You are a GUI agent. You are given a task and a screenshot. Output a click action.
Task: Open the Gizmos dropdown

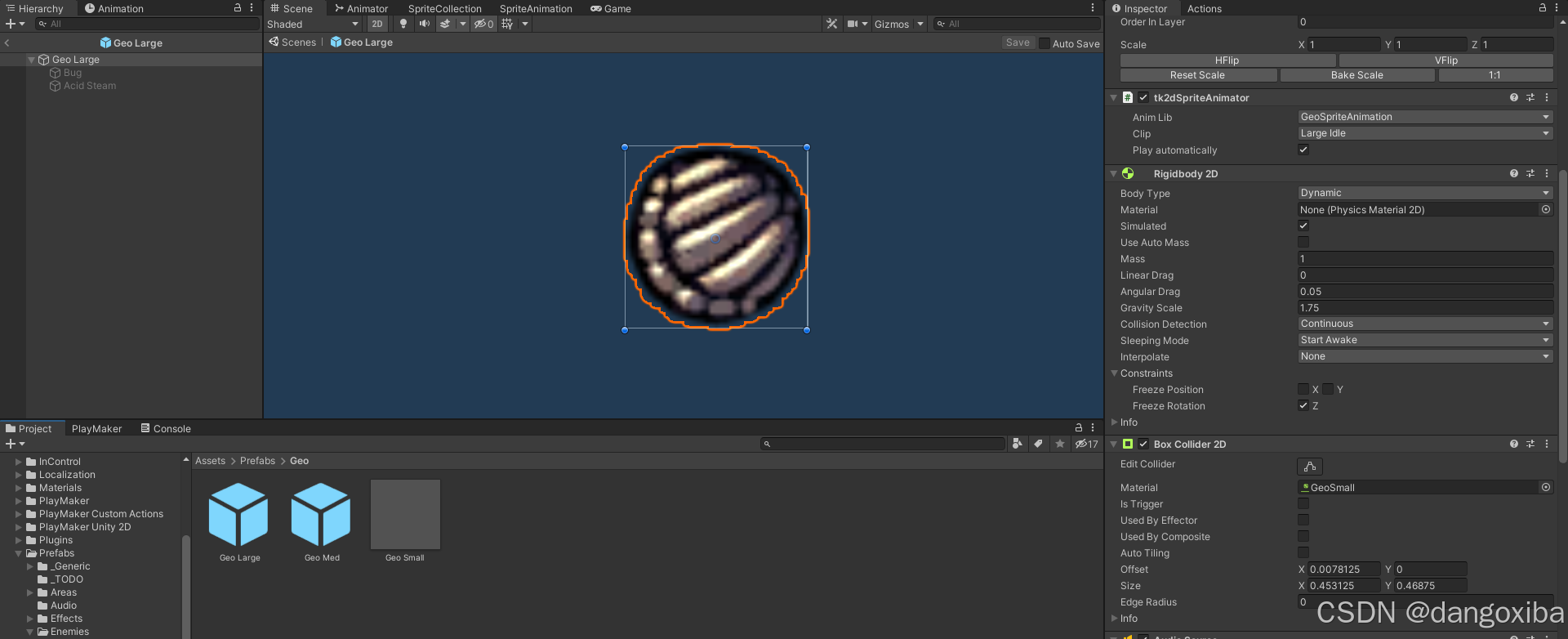tap(898, 24)
